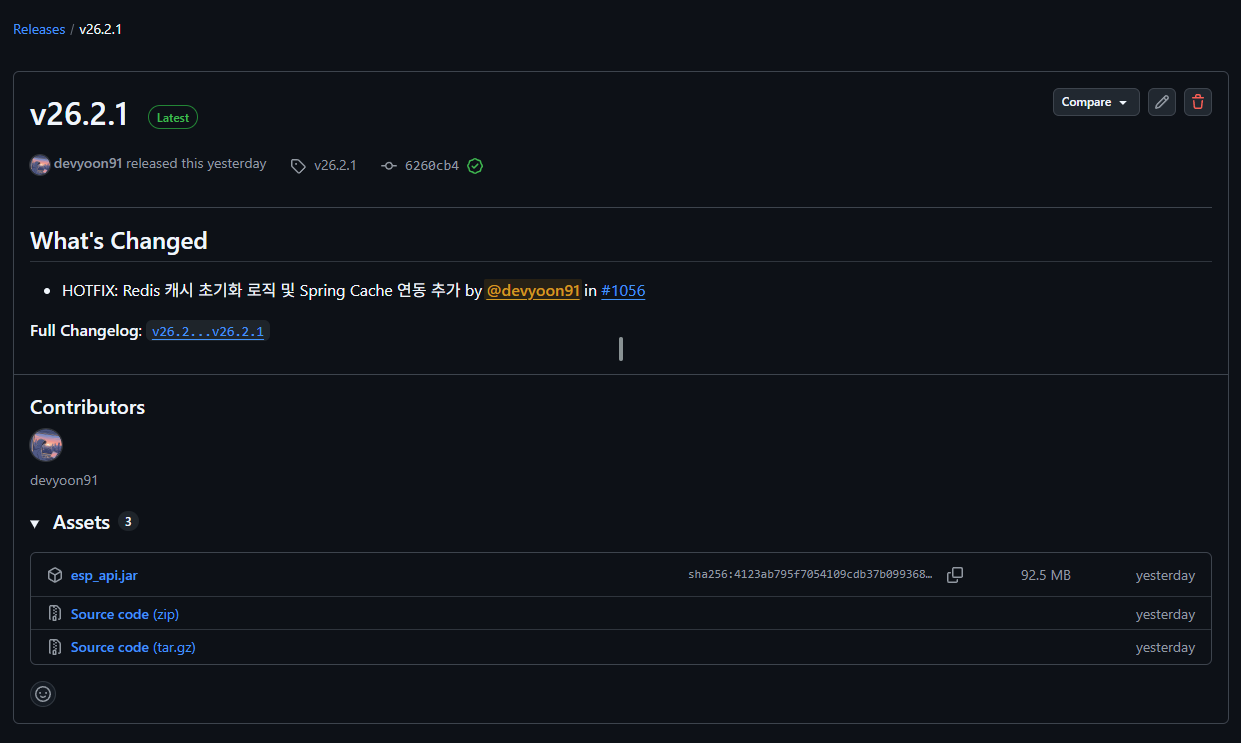Click the package icon beside esp_api.jar

pyautogui.click(x=55, y=575)
